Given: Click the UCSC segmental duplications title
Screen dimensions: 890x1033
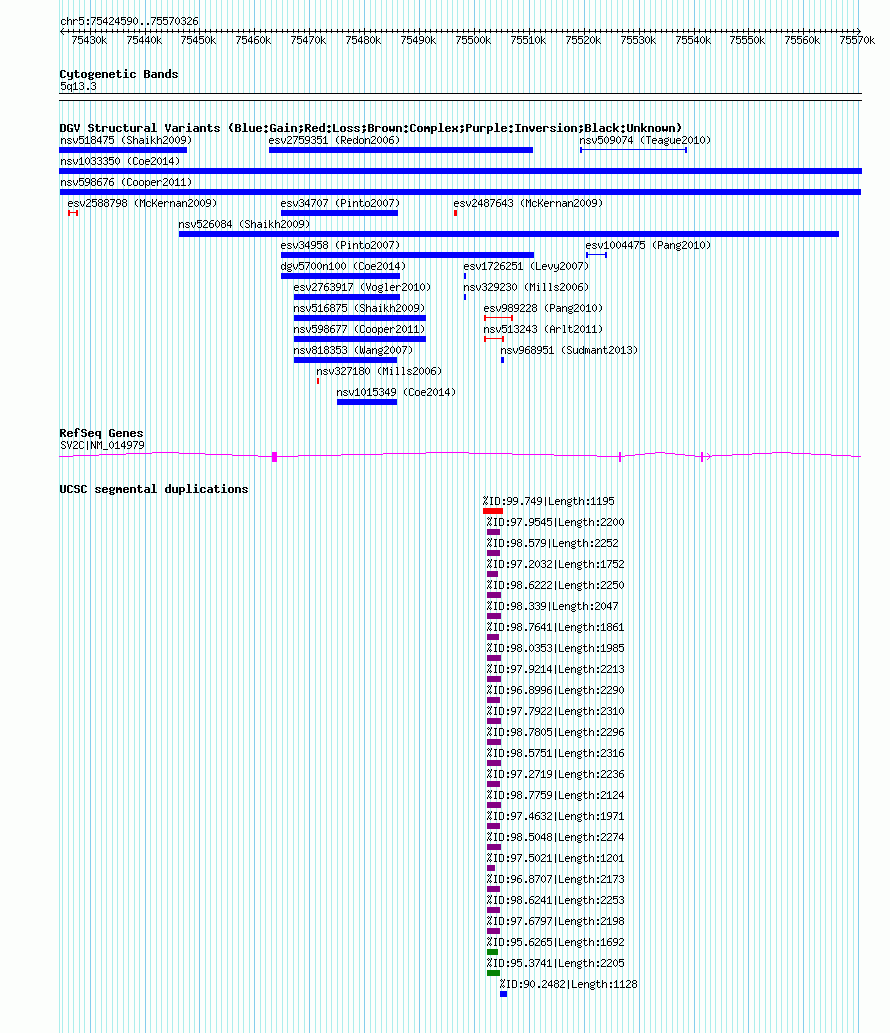Looking at the screenshot, I should tap(154, 489).
